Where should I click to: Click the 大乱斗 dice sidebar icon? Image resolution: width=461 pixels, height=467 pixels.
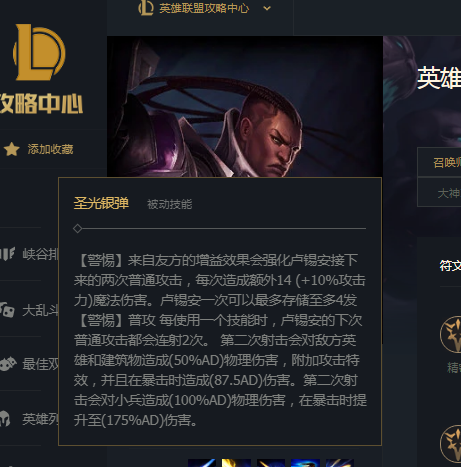[7, 310]
